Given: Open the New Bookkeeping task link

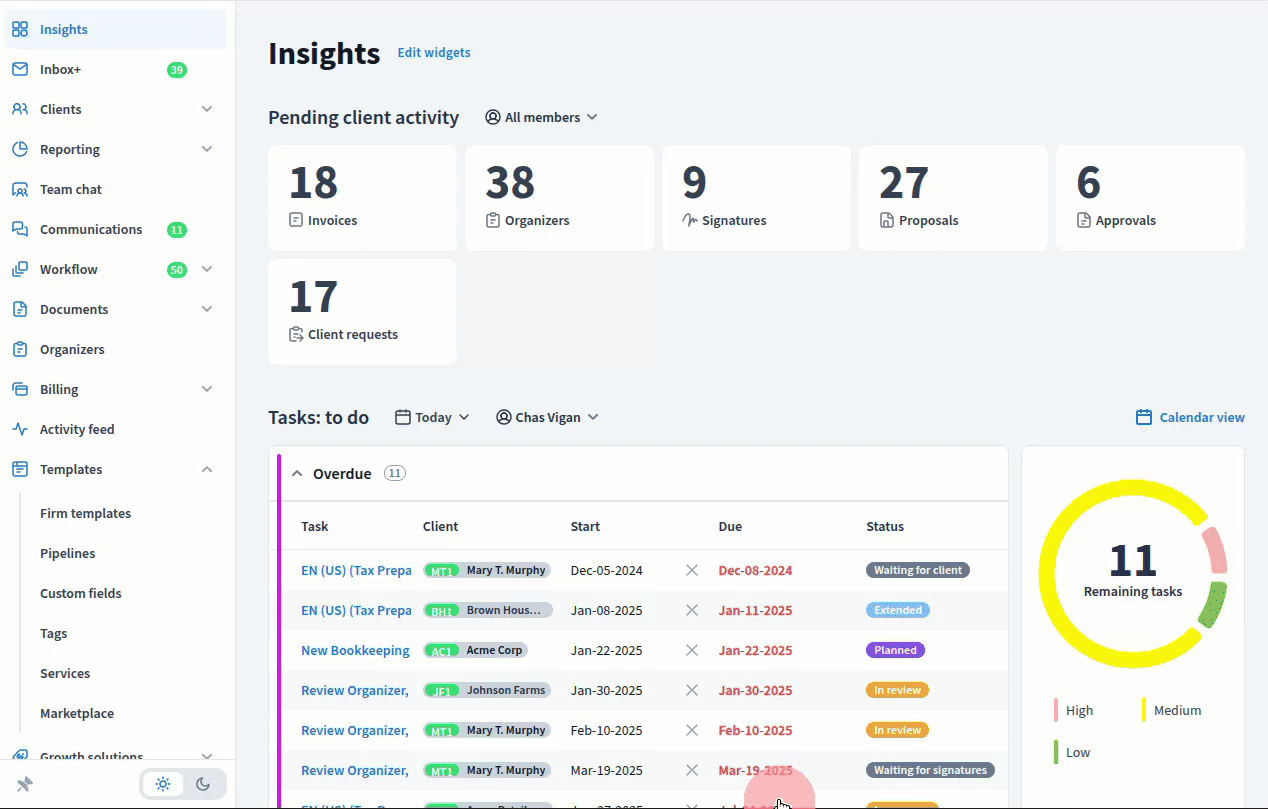Looking at the screenshot, I should coord(355,650).
